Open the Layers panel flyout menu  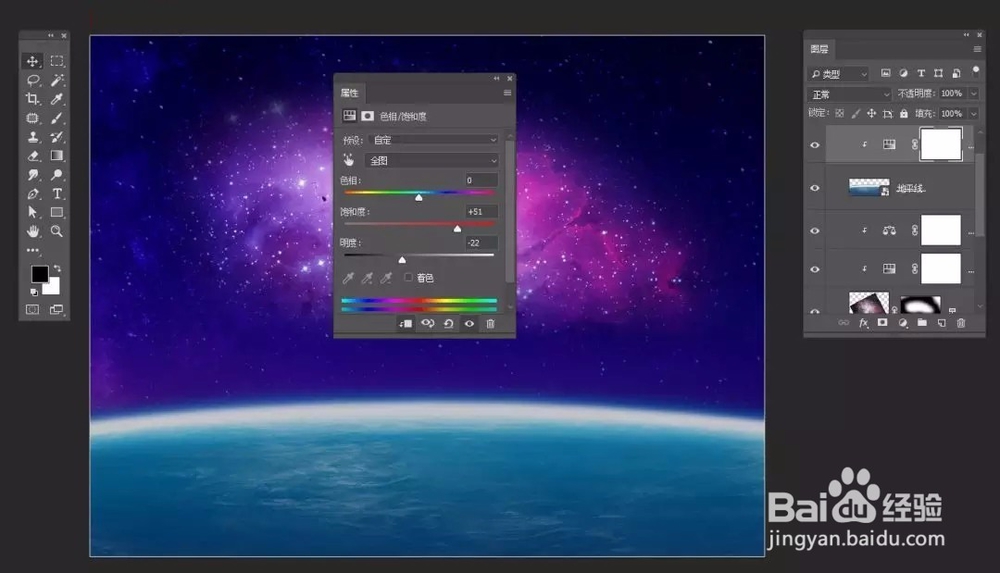pos(977,49)
